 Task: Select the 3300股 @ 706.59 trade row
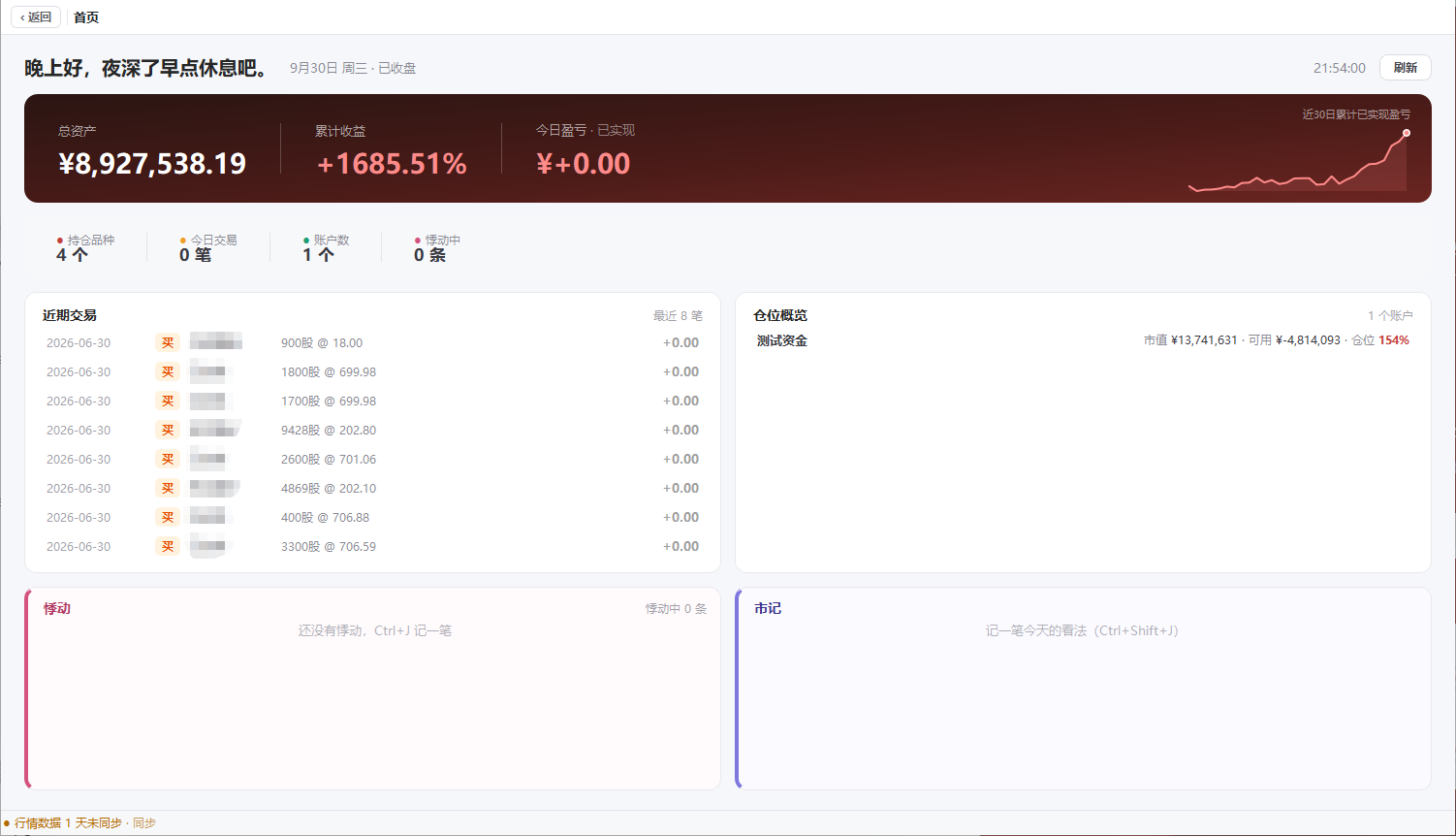[372, 547]
